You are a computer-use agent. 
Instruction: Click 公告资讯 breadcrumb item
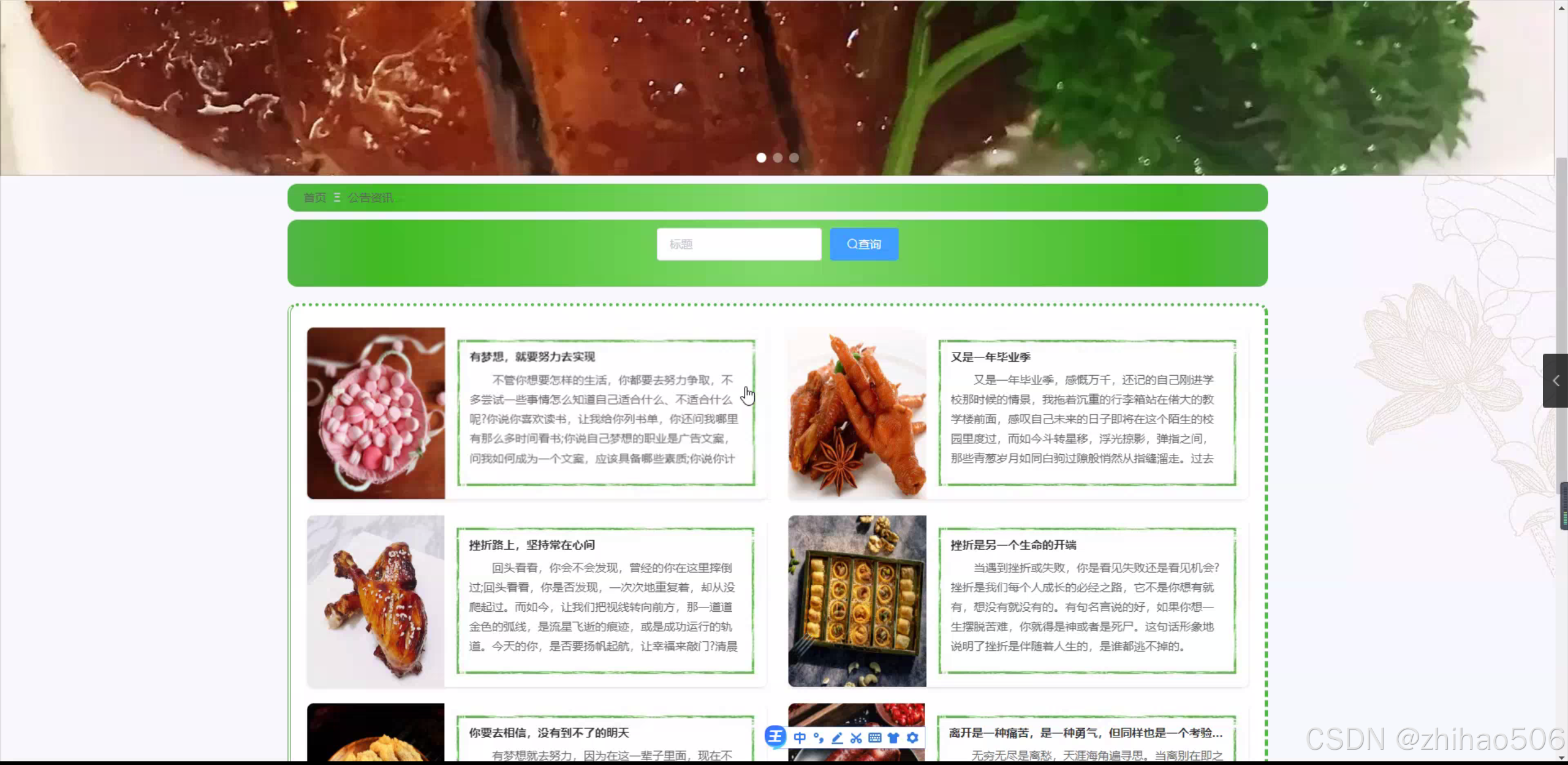[x=370, y=197]
